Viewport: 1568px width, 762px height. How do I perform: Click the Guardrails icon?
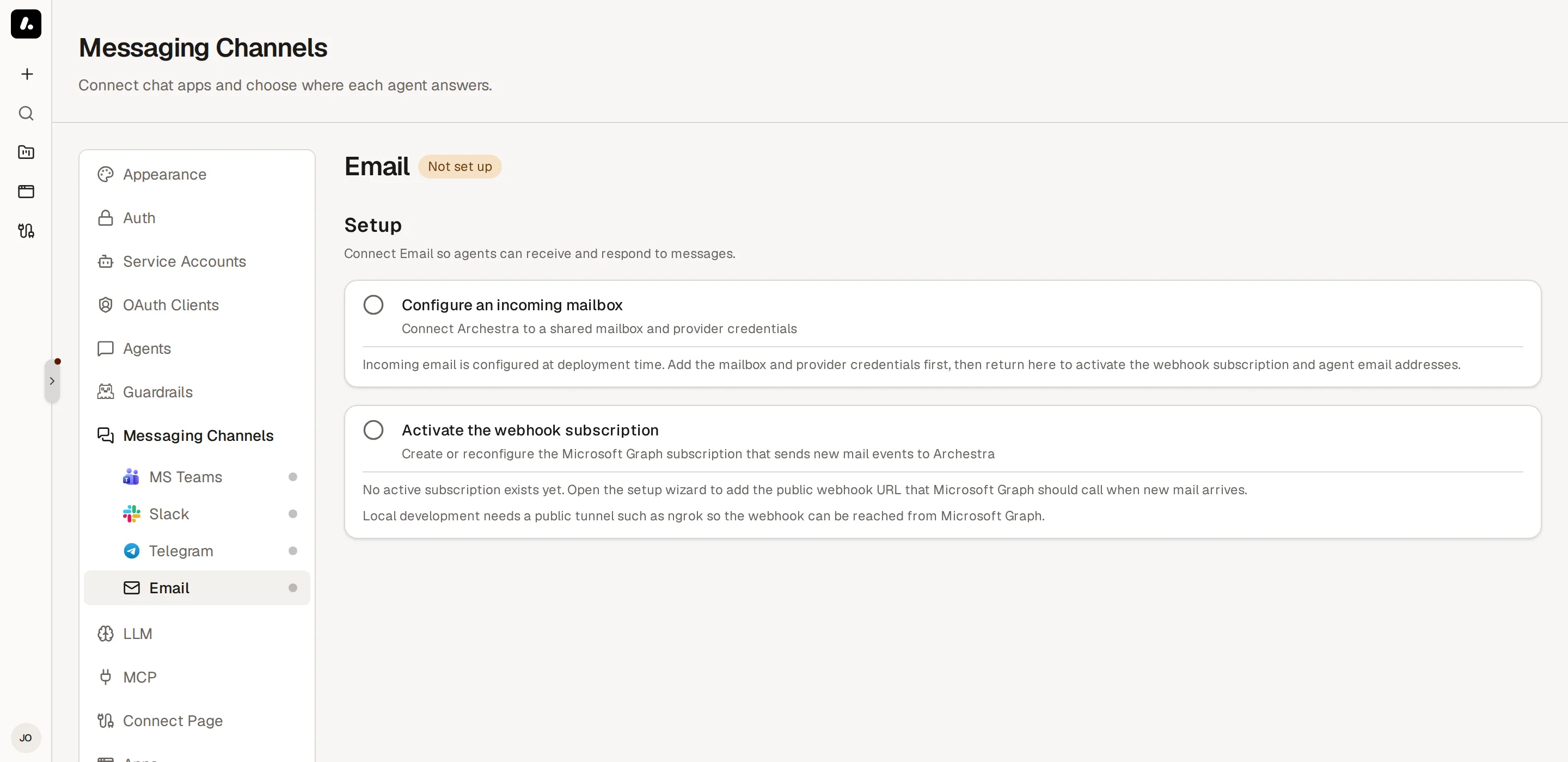pos(106,392)
